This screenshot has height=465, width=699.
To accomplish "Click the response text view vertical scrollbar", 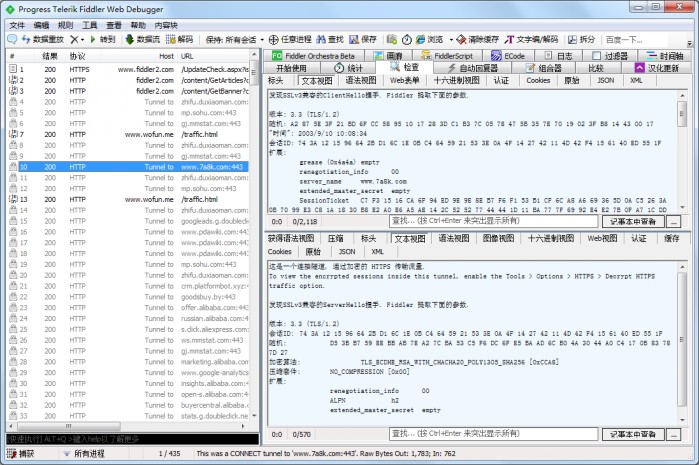I will point(682,343).
